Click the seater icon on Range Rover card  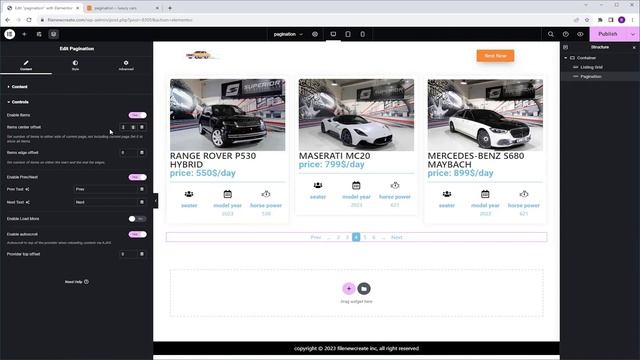[189, 194]
